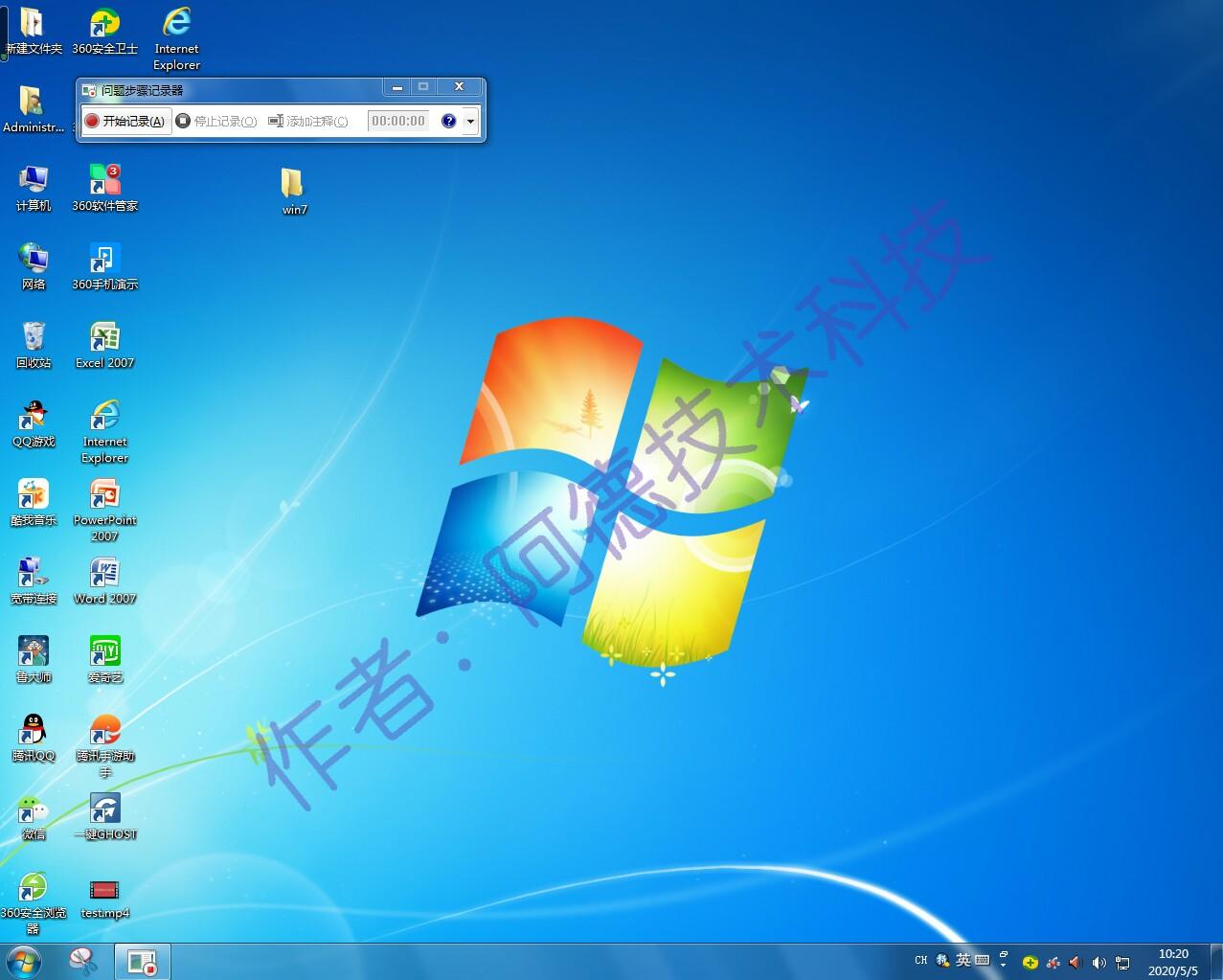This screenshot has width=1223, height=980.
Task: Select the 回收站 recycle bin
Action: (34, 346)
